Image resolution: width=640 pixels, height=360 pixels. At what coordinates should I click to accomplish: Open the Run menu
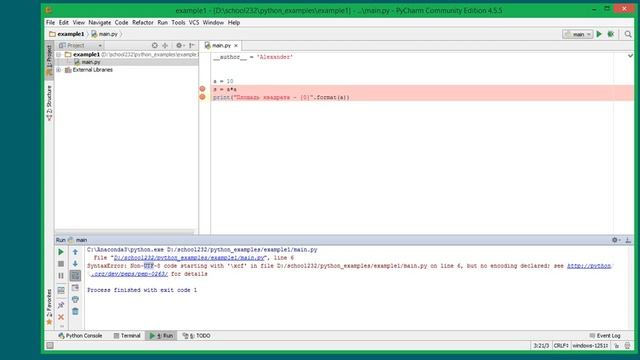coord(162,22)
